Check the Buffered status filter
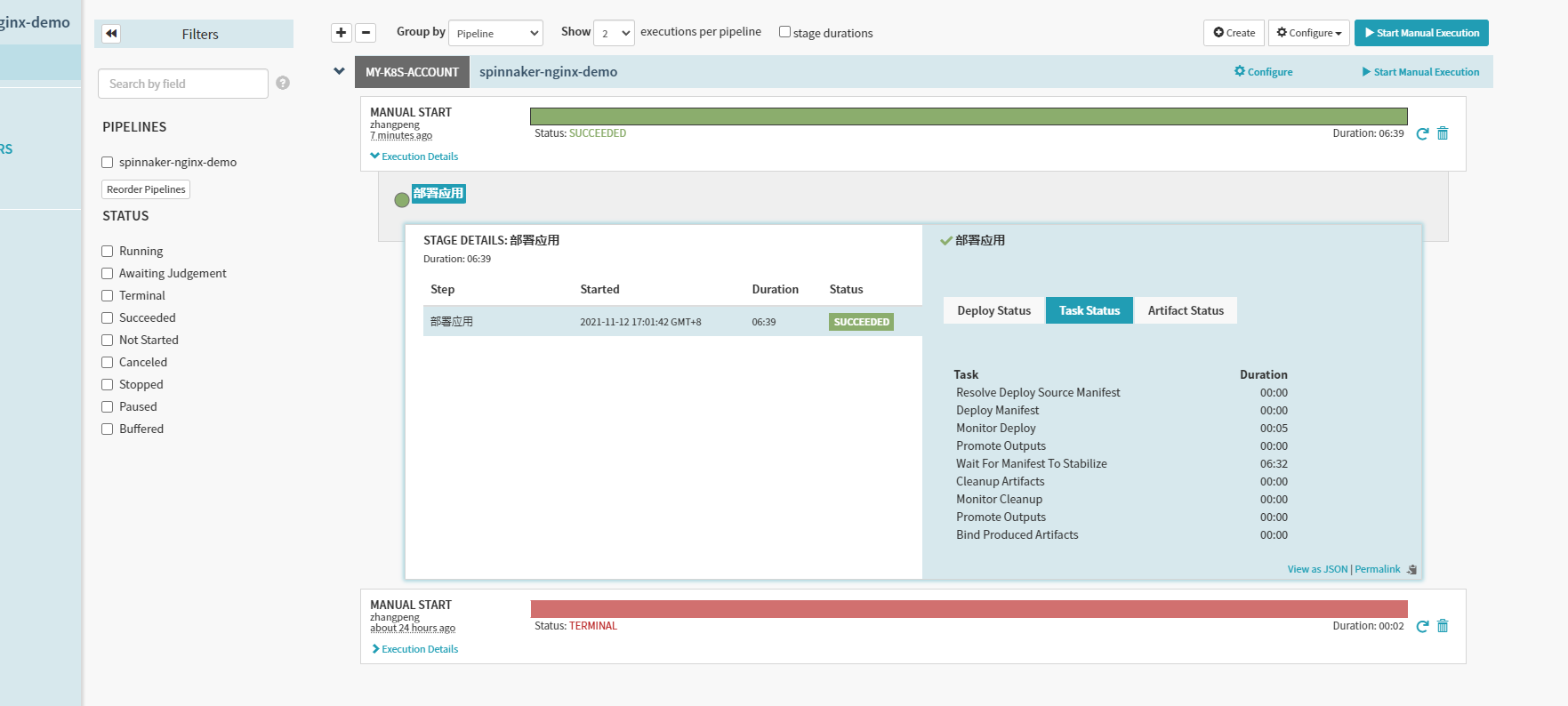Screen dimensions: 1568x706 coord(108,429)
